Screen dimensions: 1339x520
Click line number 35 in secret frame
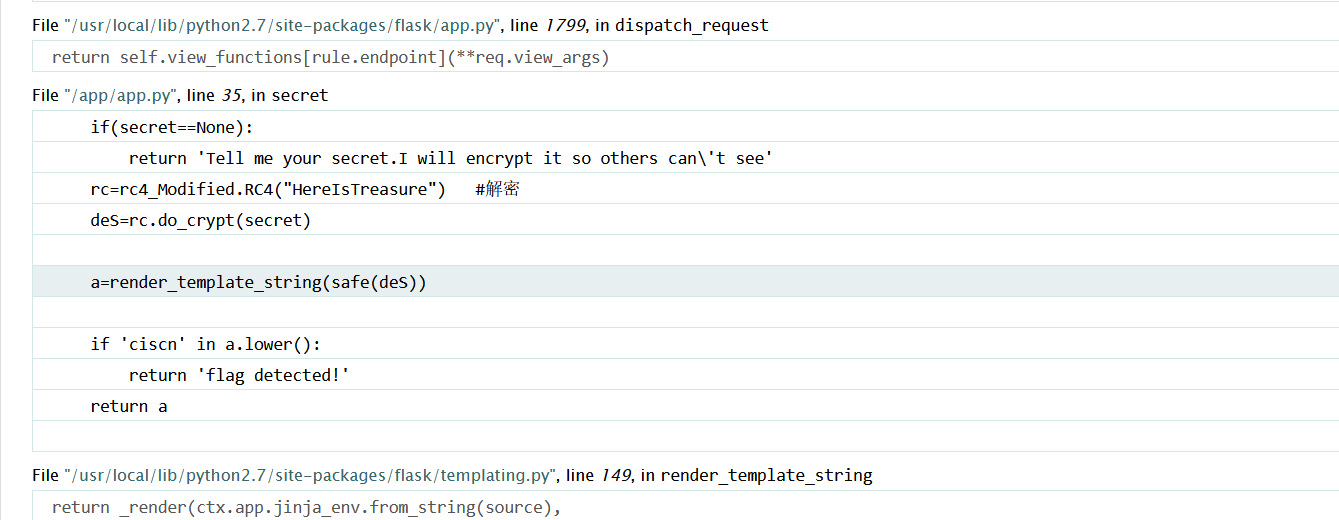click(x=231, y=95)
